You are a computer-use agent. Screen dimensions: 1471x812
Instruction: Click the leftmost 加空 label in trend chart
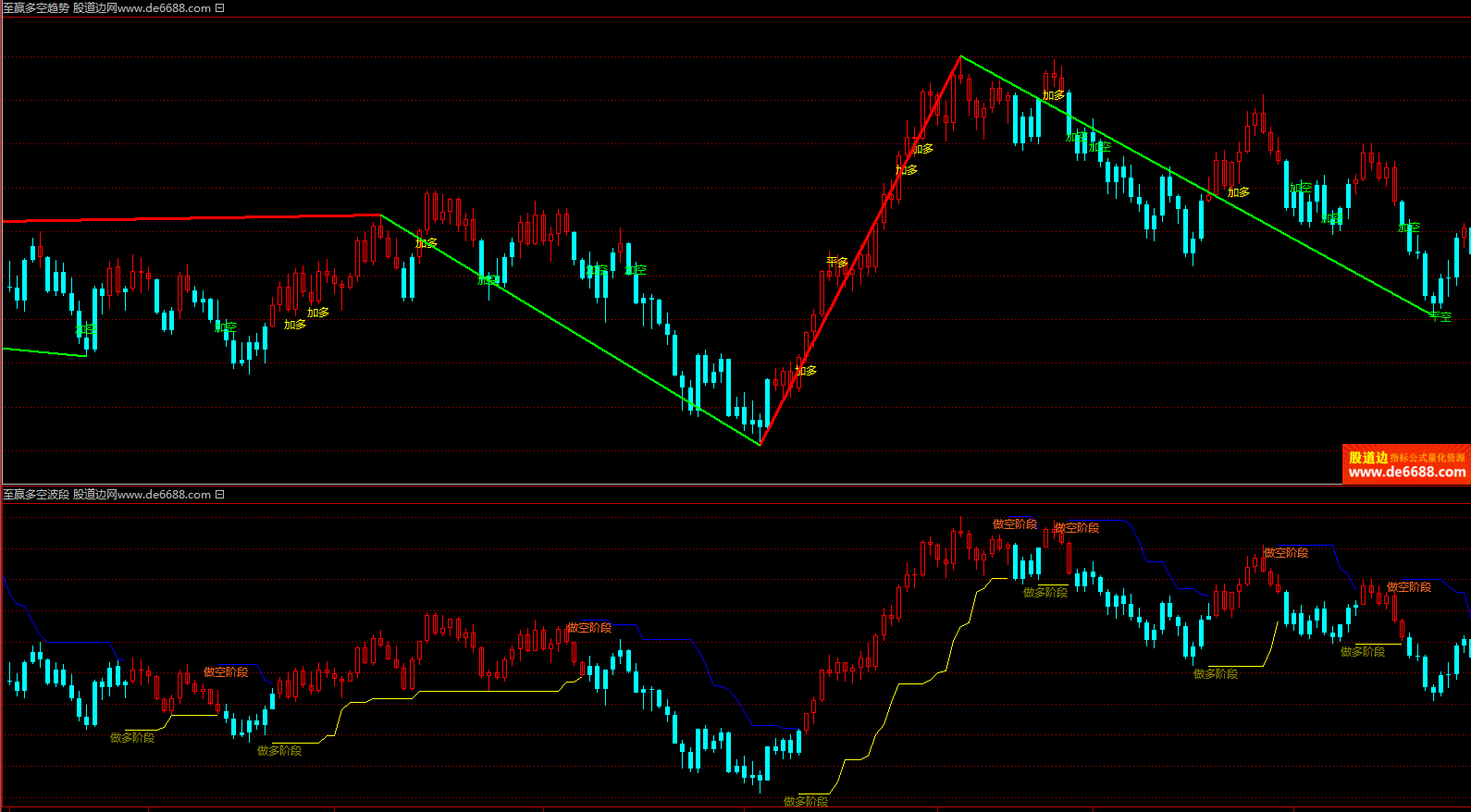pyautogui.click(x=85, y=329)
